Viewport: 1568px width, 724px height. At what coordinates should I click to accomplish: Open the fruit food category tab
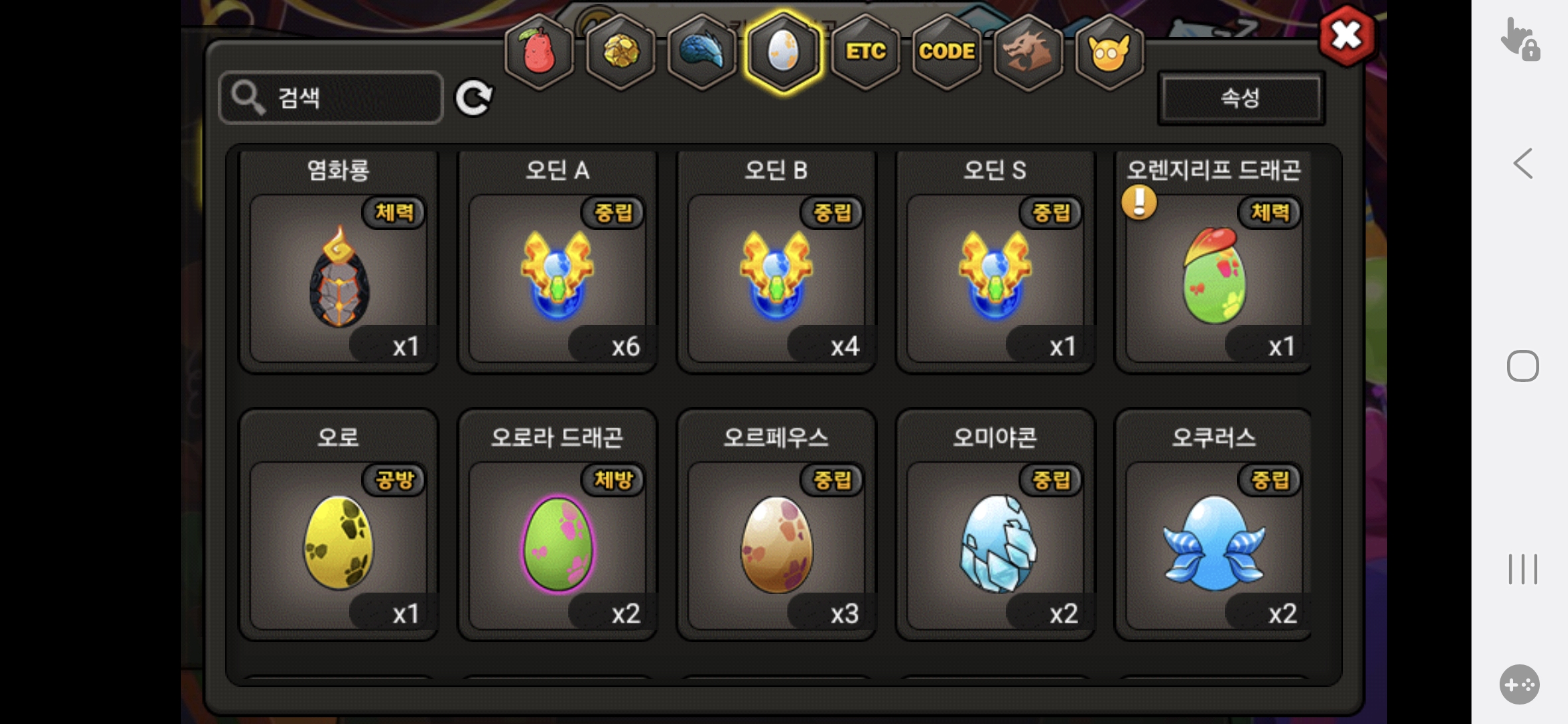(539, 52)
